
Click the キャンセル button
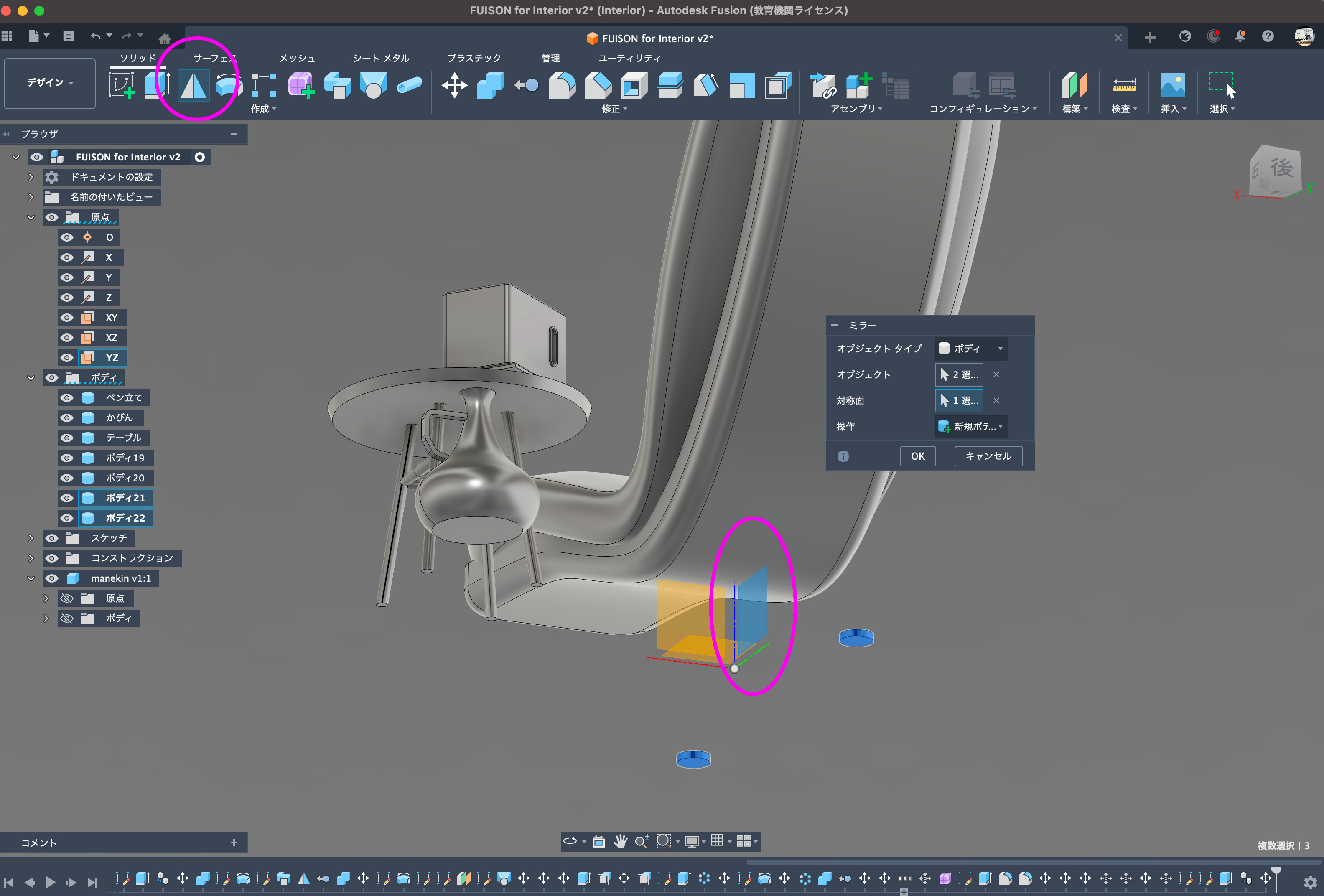(x=988, y=456)
